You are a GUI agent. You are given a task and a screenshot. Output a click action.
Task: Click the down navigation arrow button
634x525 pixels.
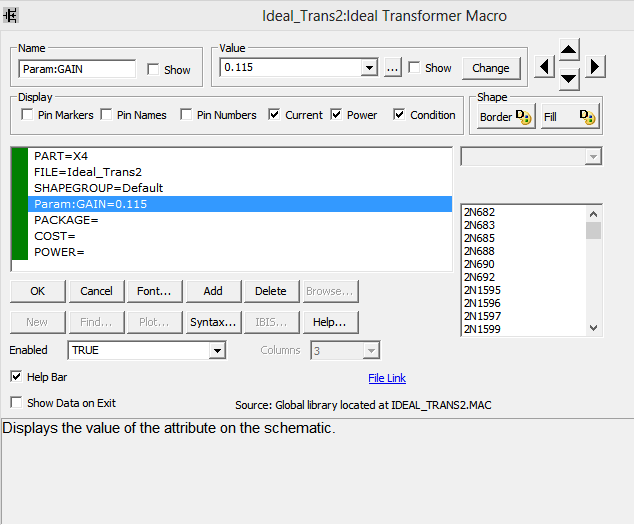(568, 78)
